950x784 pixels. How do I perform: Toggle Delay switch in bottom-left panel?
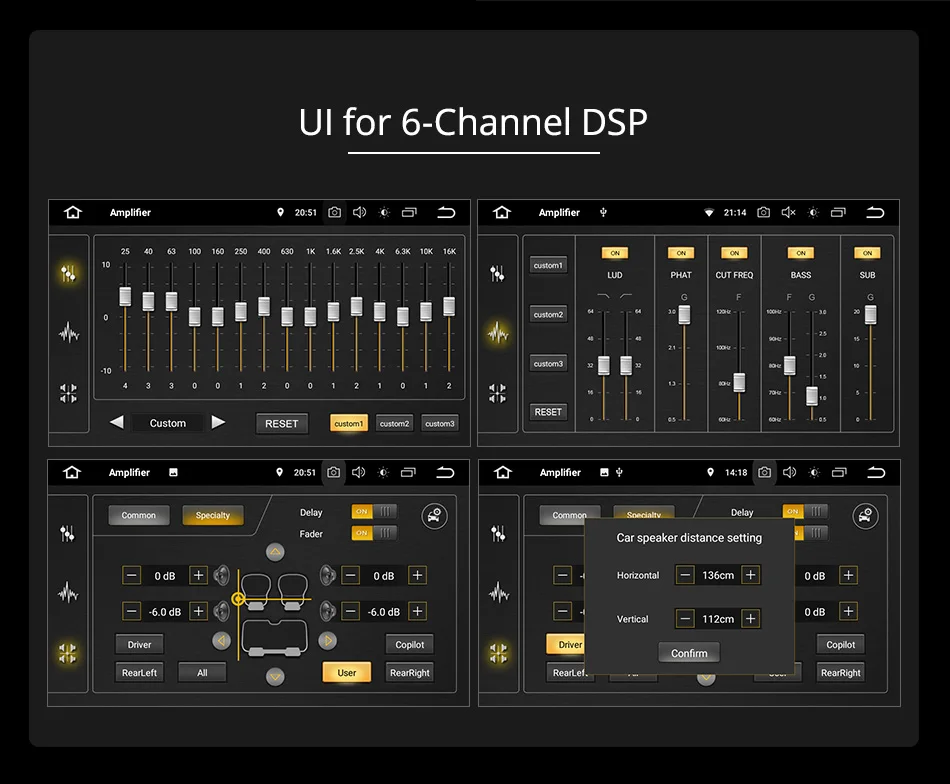coord(374,511)
